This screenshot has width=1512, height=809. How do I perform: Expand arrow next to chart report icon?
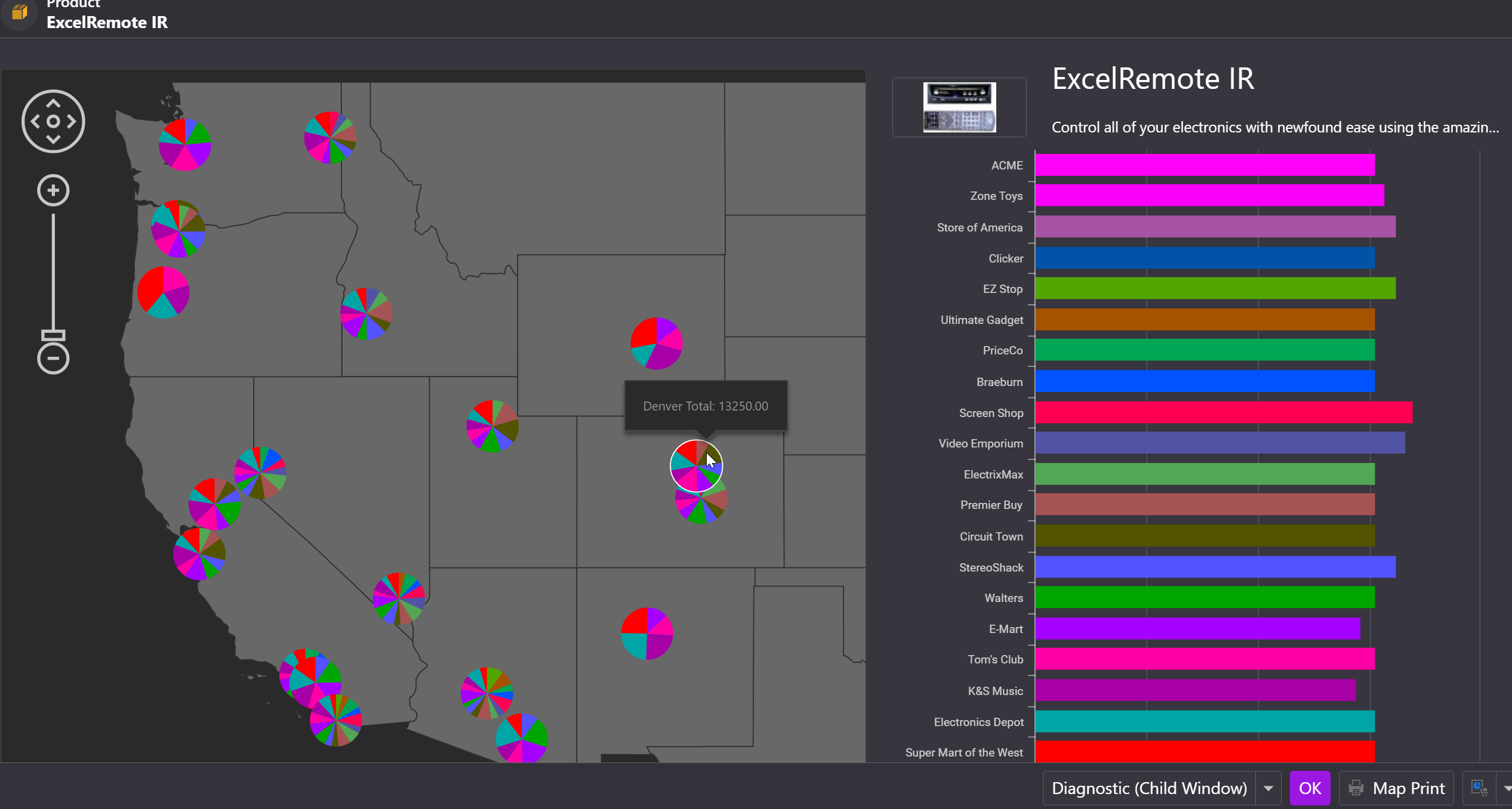(1506, 788)
